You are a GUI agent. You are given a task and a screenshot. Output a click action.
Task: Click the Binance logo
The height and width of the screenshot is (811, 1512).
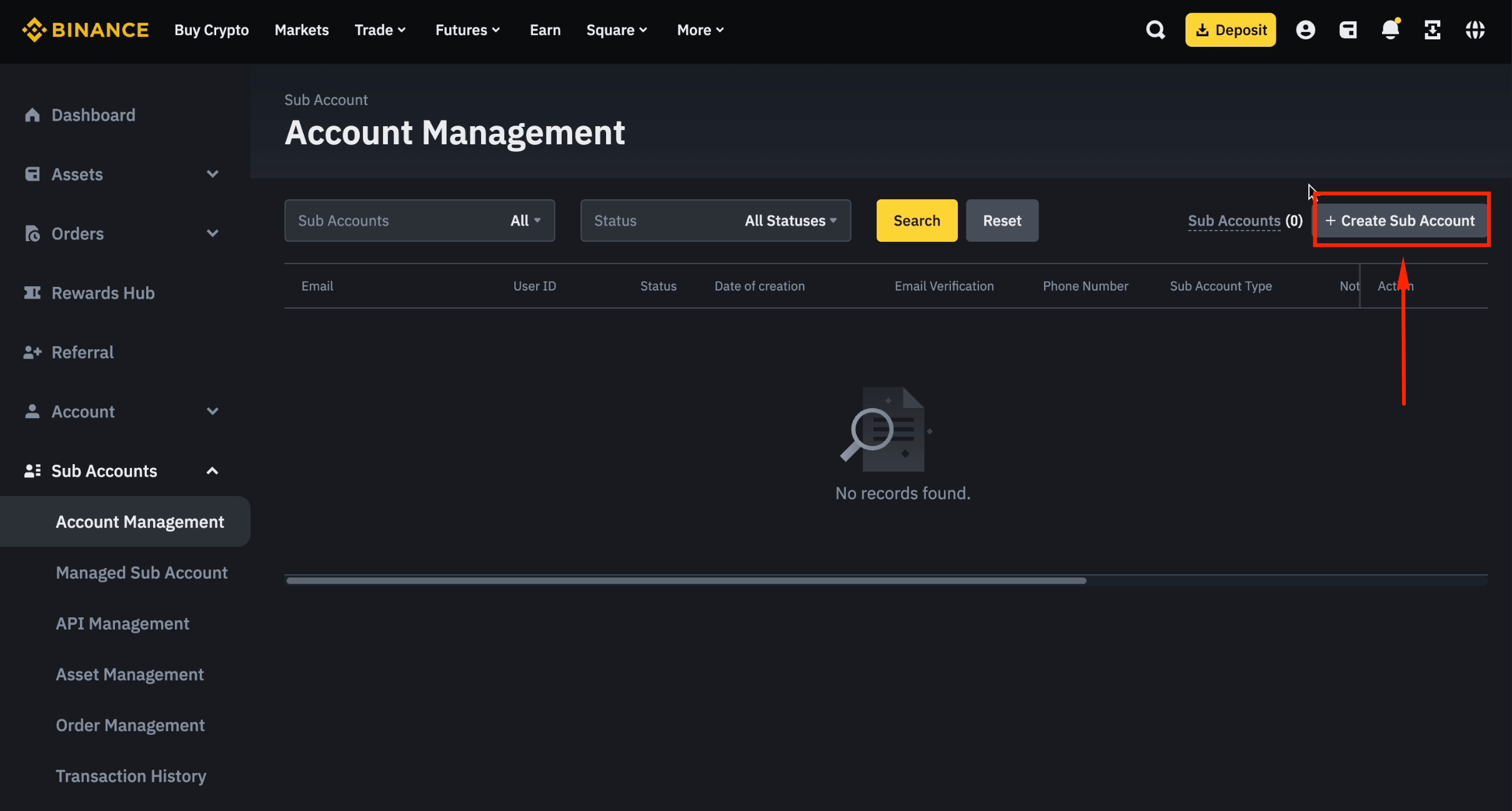[x=86, y=29]
